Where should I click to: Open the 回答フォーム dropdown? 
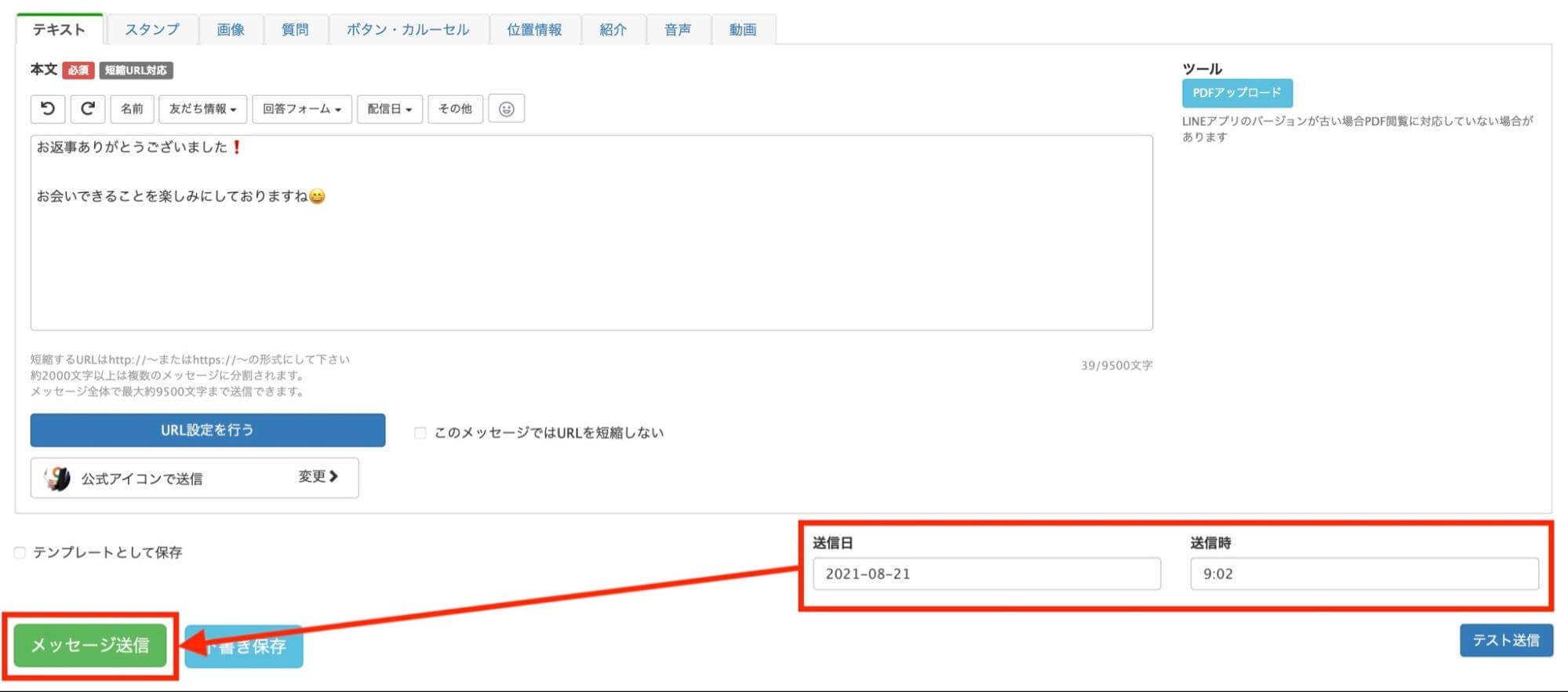(x=302, y=109)
